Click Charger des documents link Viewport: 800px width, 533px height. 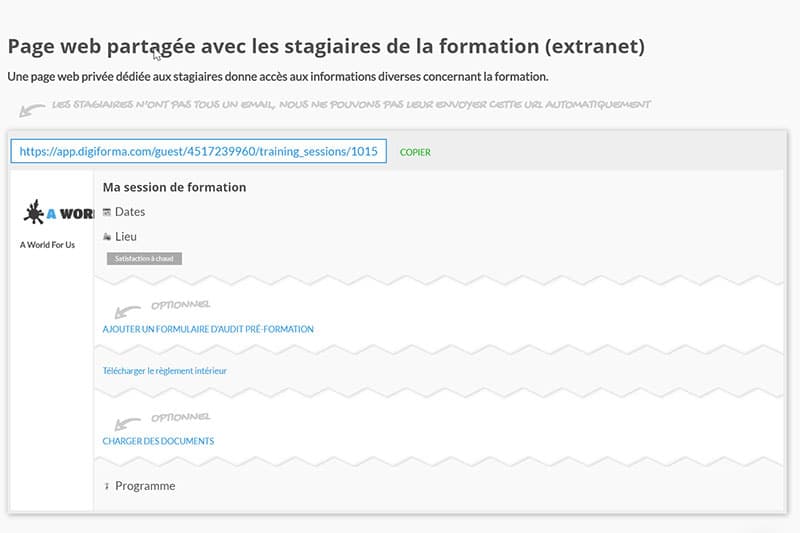coord(158,441)
